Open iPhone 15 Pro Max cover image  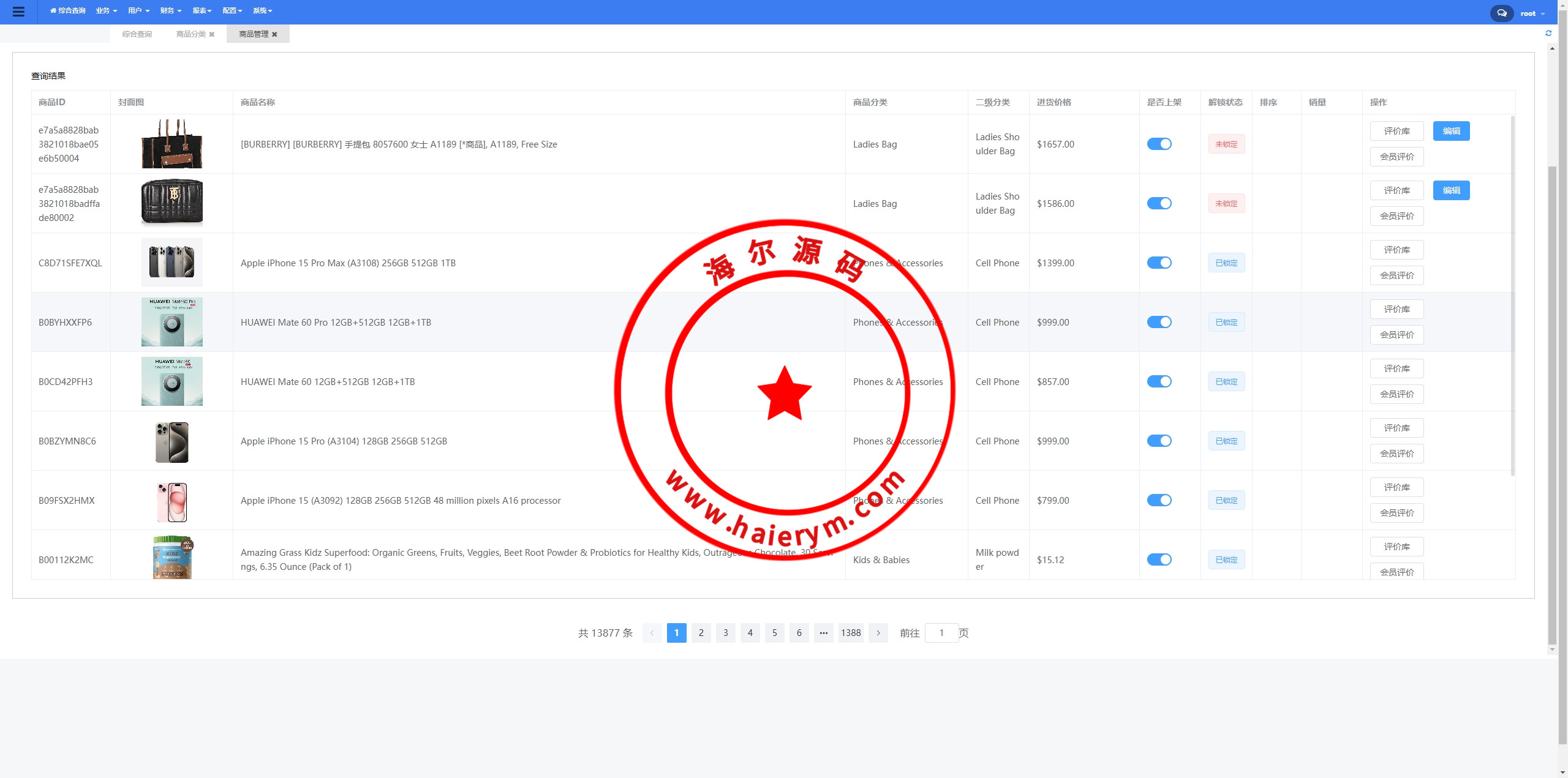click(171, 263)
